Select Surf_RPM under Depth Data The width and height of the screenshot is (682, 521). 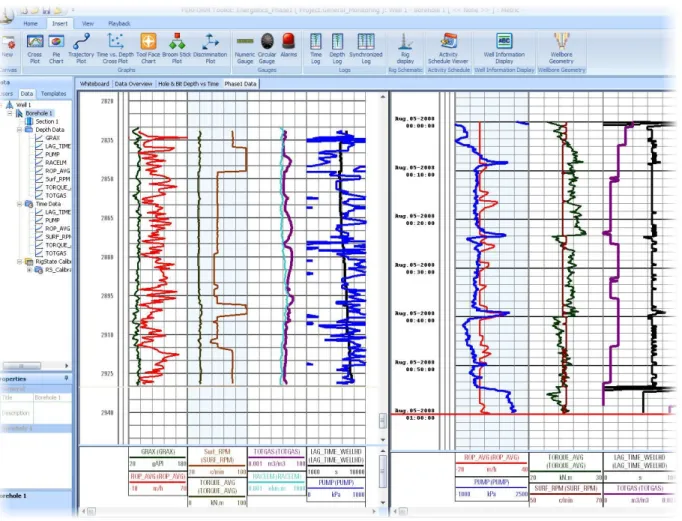pyautogui.click(x=57, y=179)
